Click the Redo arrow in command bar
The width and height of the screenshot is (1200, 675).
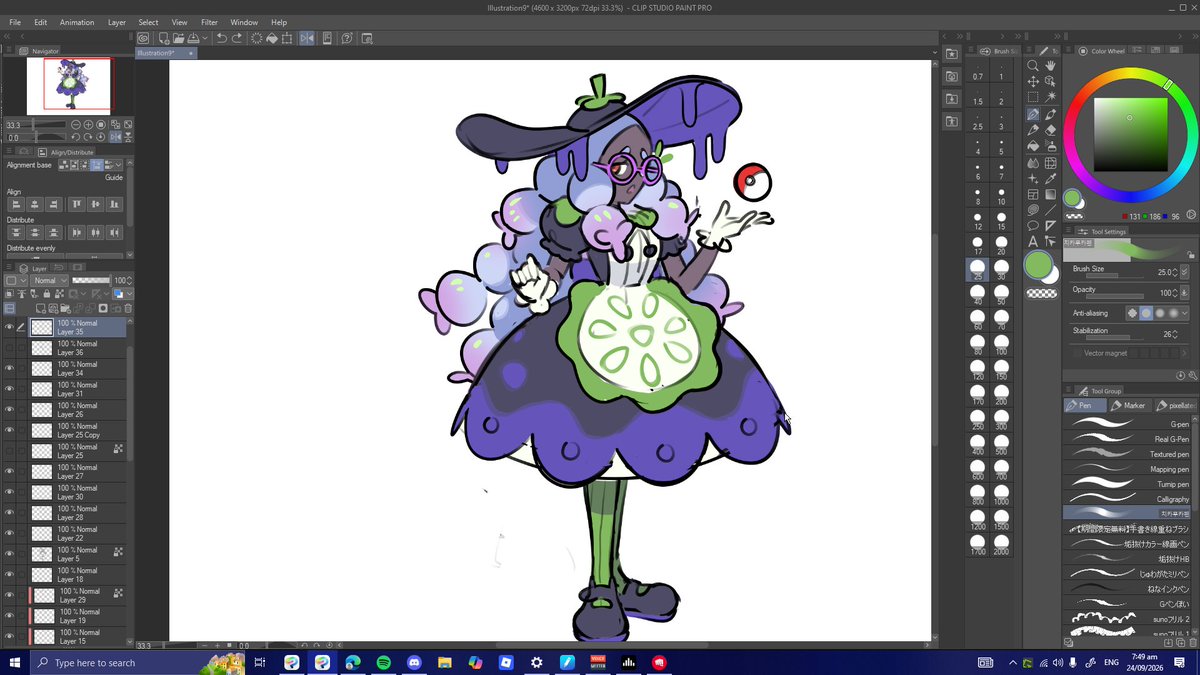[x=237, y=38]
